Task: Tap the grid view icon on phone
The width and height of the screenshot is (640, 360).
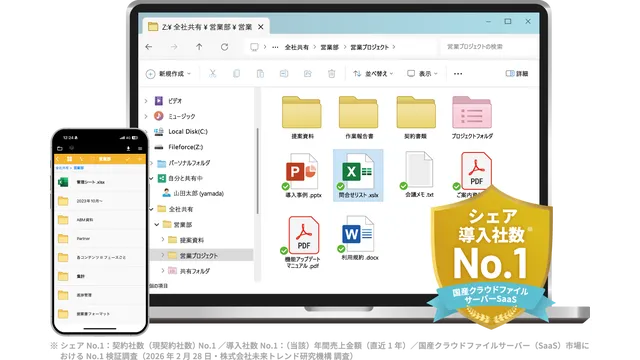Action: 69,159
